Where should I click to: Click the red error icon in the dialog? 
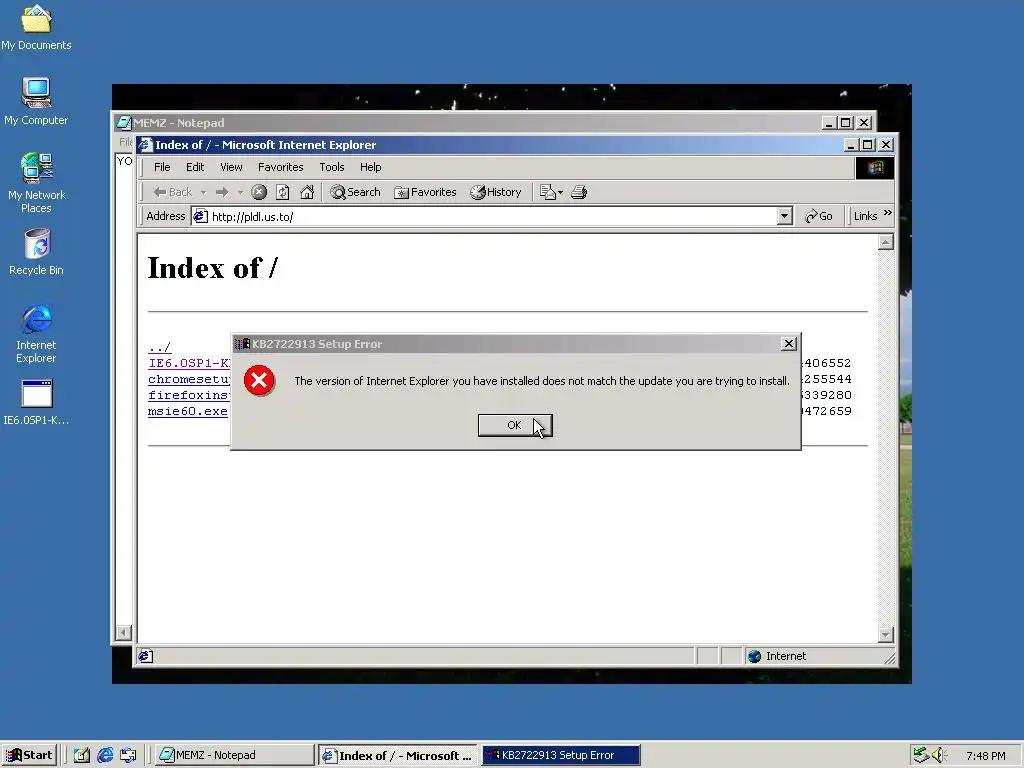[259, 380]
